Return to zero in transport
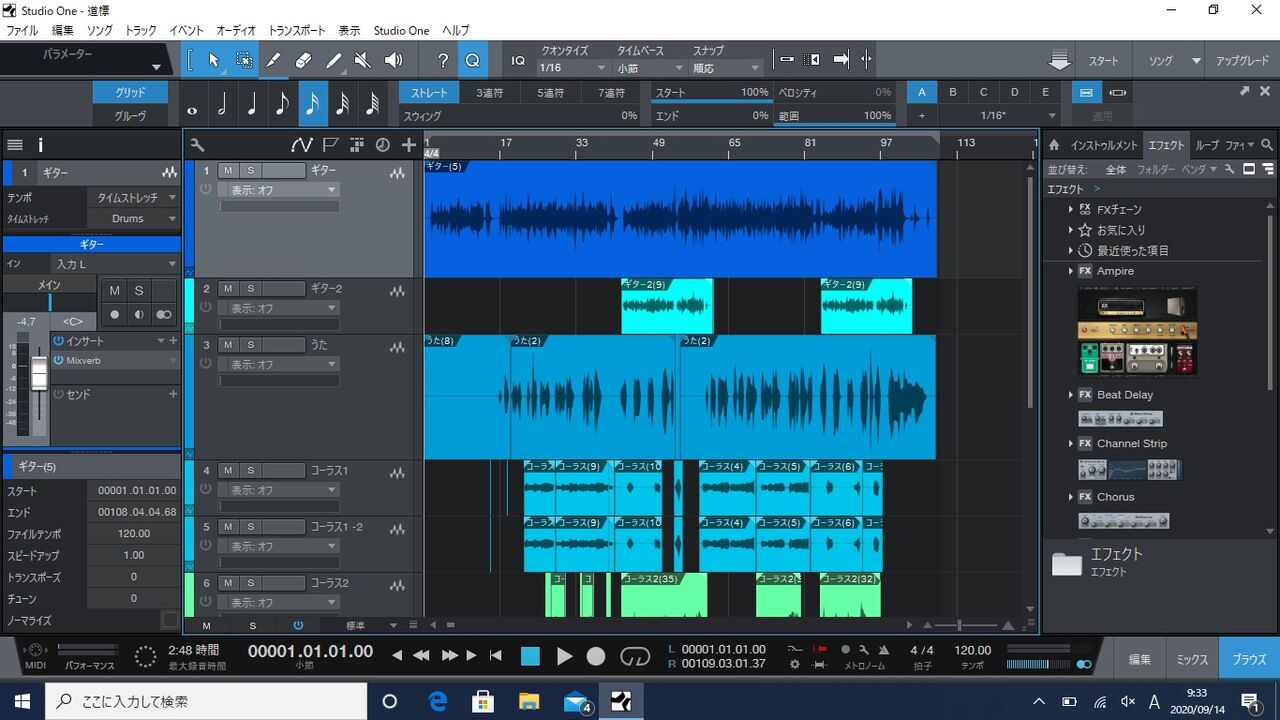1280x720 pixels. (496, 656)
